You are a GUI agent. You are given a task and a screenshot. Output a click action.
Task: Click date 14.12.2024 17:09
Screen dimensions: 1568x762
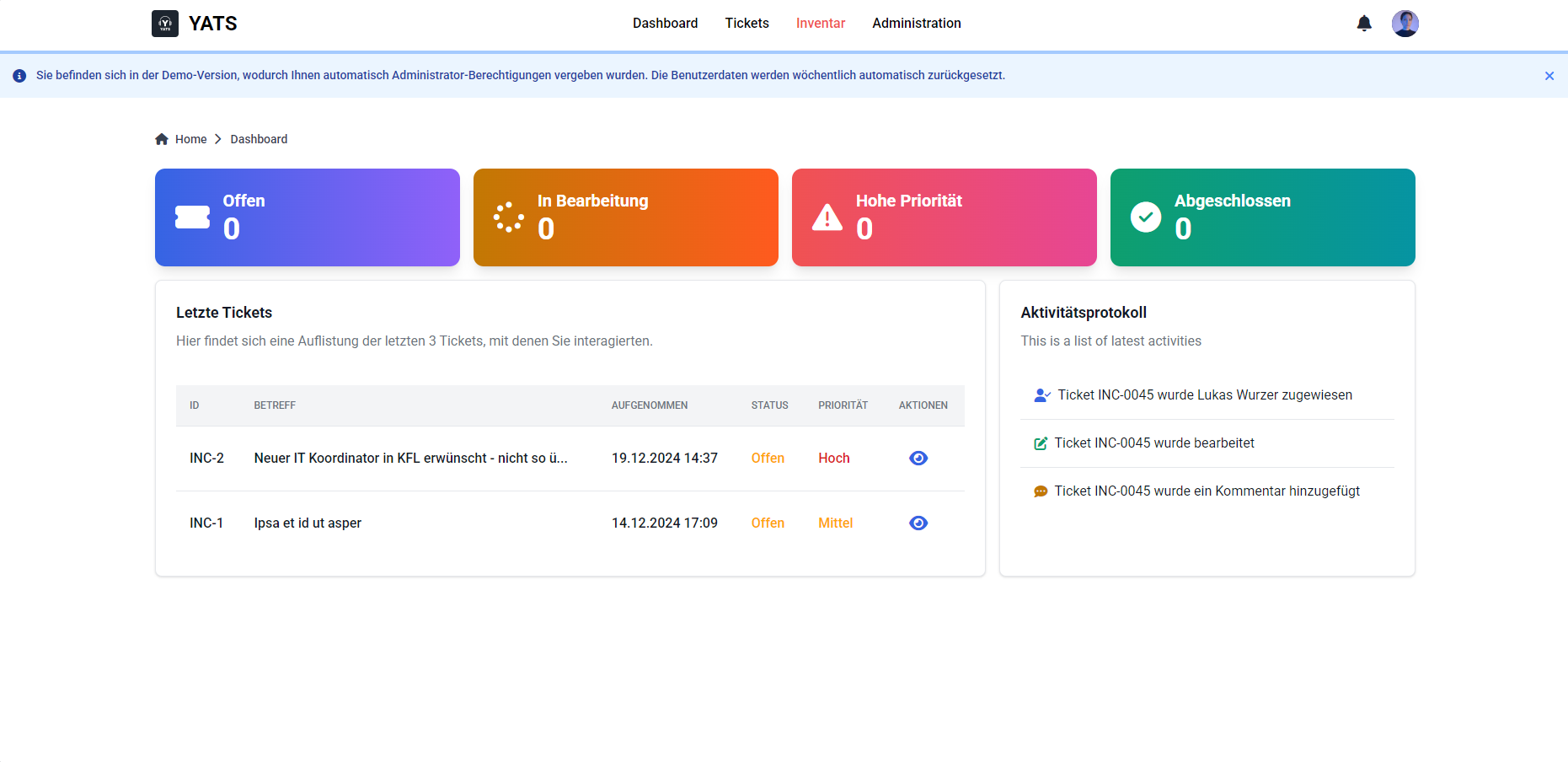[665, 523]
